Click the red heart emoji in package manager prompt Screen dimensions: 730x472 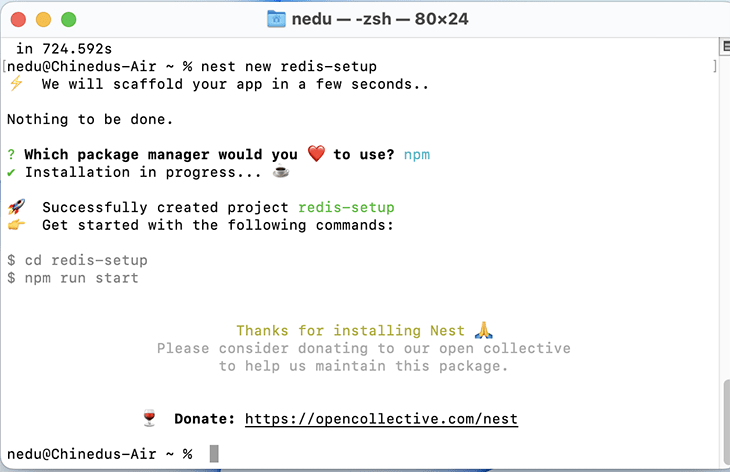point(316,154)
